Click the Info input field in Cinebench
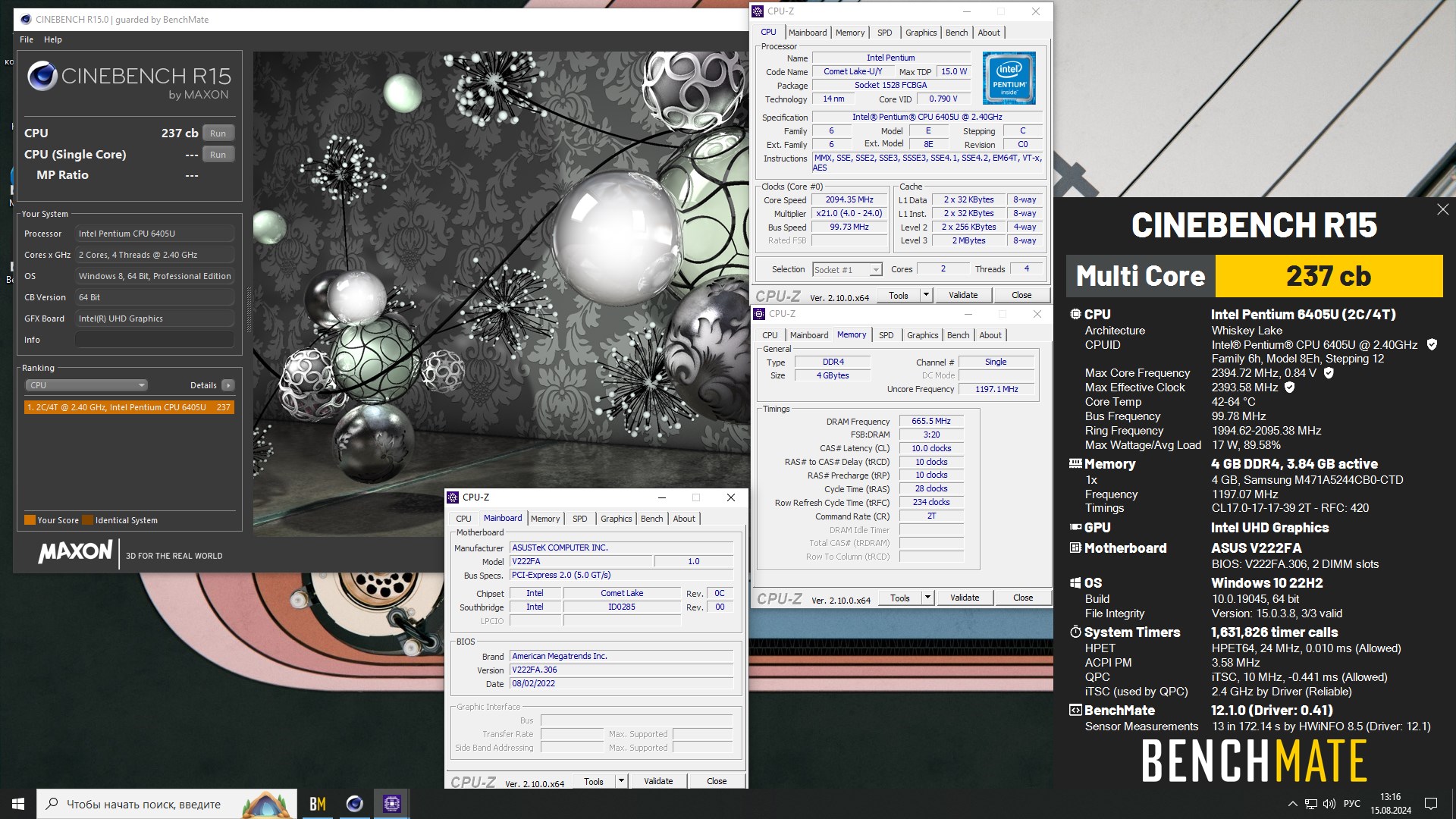The height and width of the screenshot is (819, 1456). (x=155, y=340)
